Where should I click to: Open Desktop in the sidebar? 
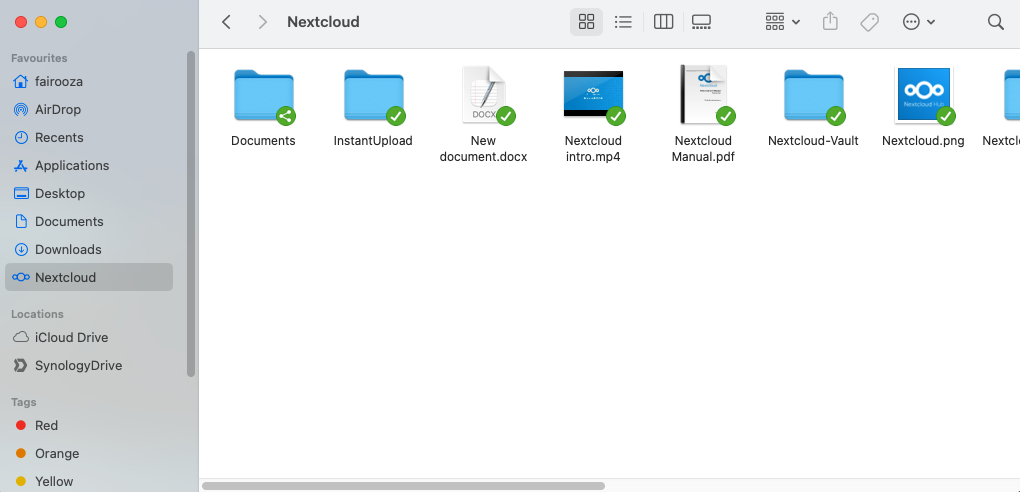pos(89,194)
